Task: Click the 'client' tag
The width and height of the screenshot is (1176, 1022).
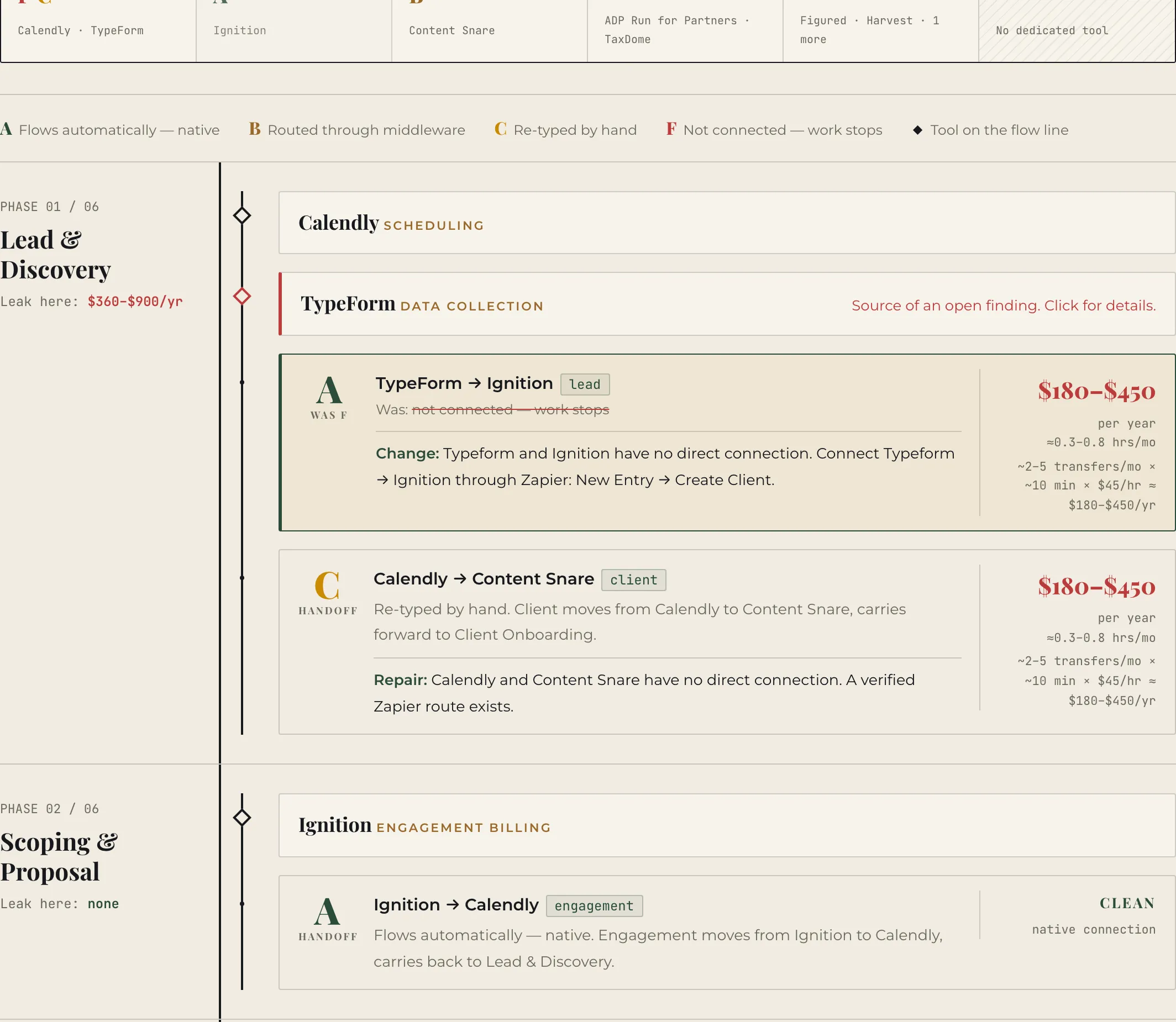Action: [633, 580]
